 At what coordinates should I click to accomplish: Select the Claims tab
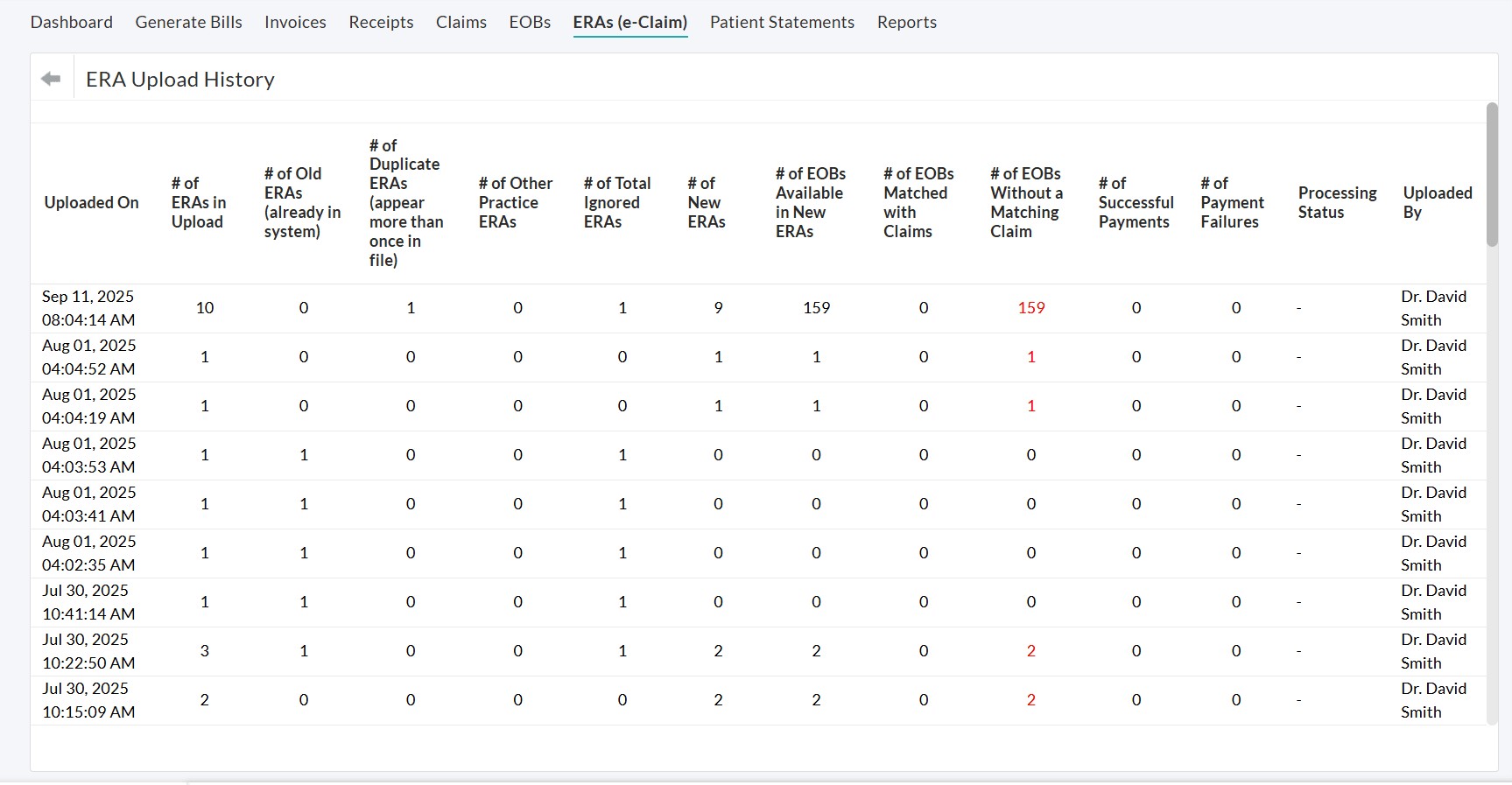[x=461, y=22]
